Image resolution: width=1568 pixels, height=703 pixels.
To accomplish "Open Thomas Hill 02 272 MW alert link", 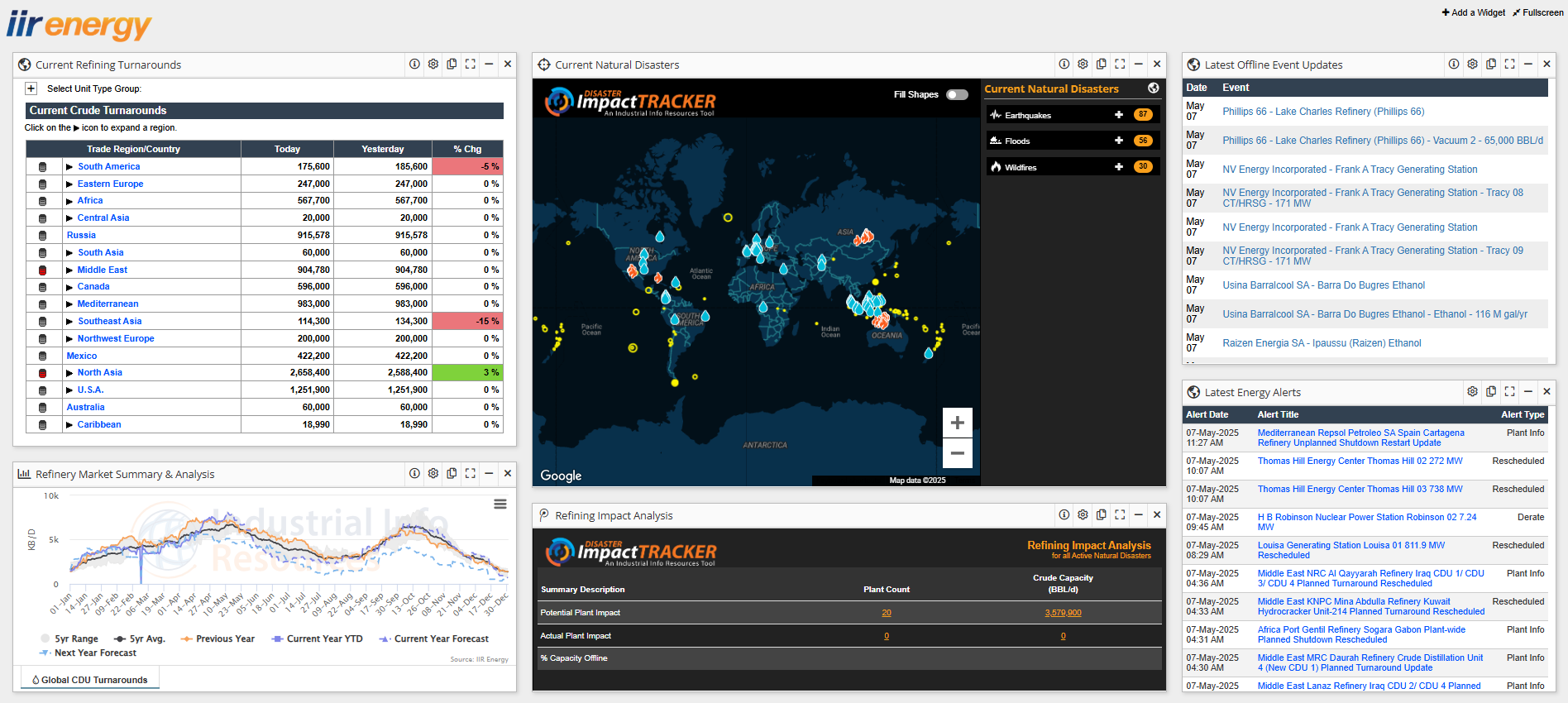I will (x=1360, y=461).
